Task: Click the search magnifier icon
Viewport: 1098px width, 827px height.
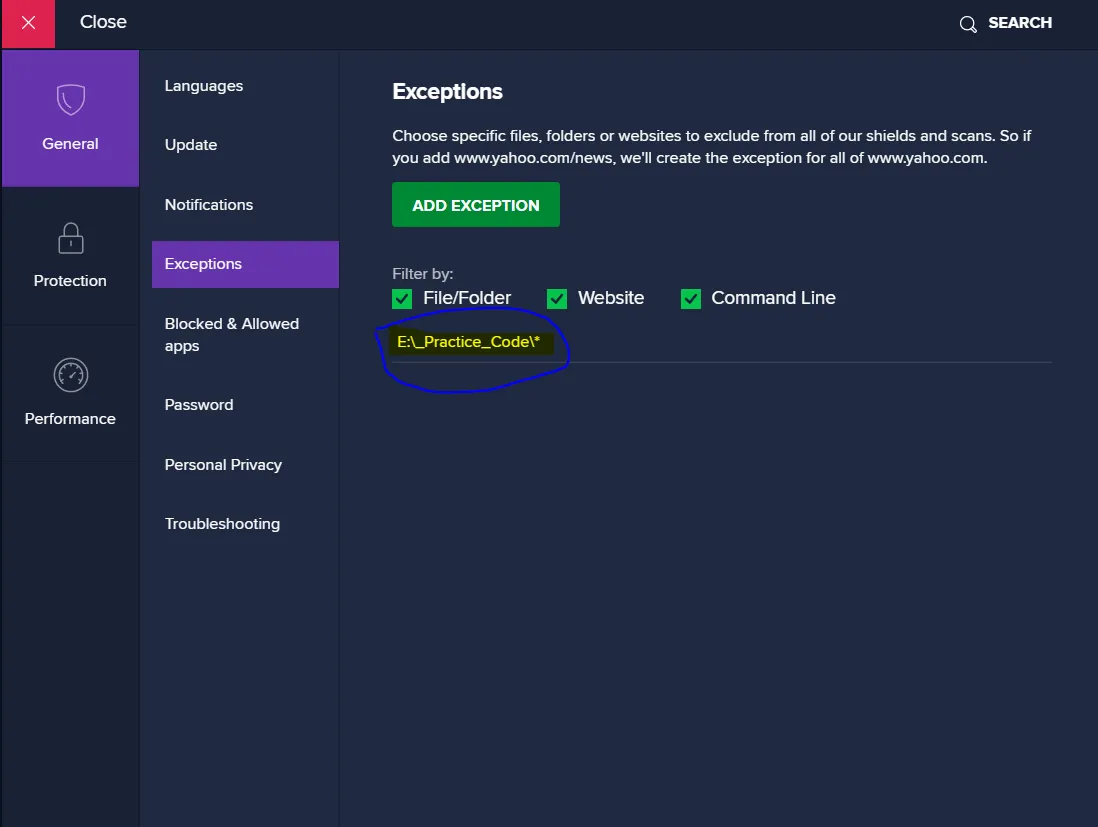Action: (x=967, y=24)
